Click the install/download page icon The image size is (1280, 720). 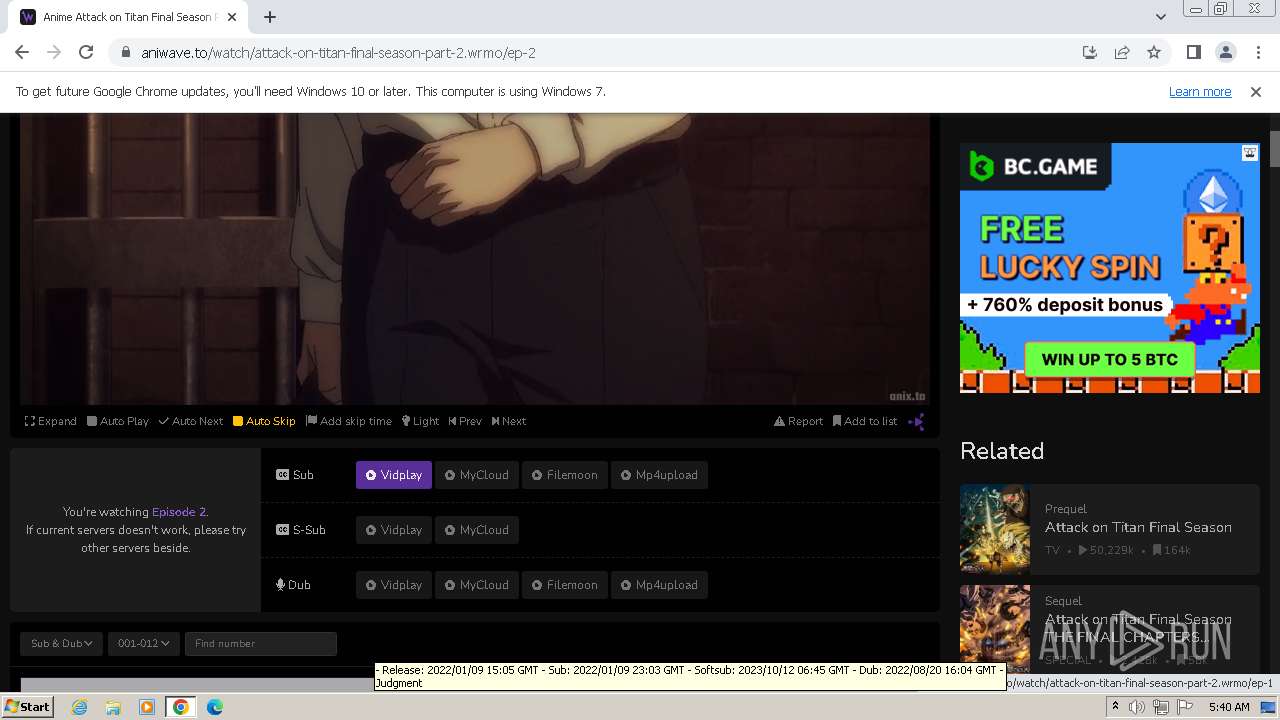[1090, 52]
